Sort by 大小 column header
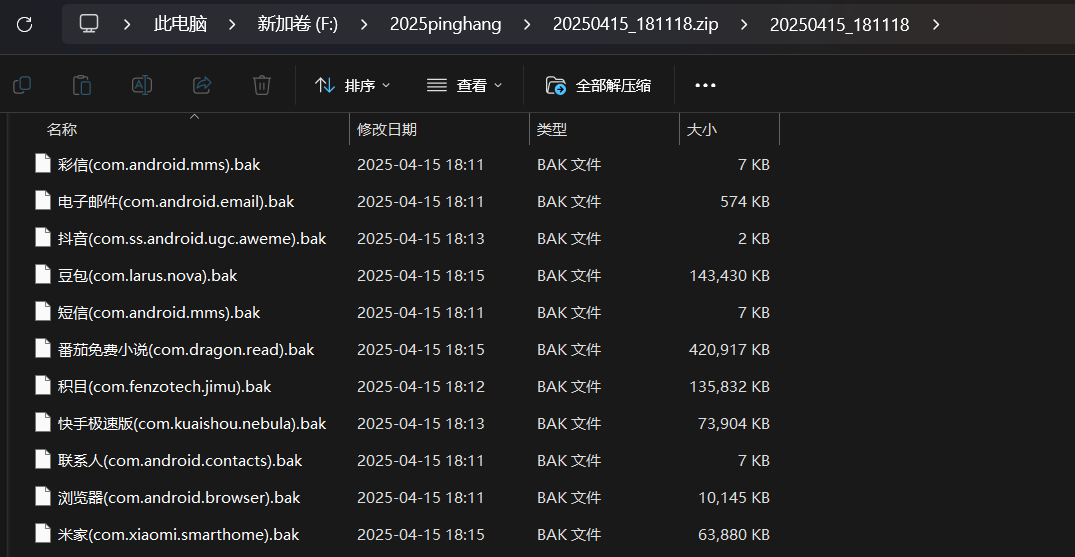The image size is (1075, 557). pyautogui.click(x=702, y=129)
